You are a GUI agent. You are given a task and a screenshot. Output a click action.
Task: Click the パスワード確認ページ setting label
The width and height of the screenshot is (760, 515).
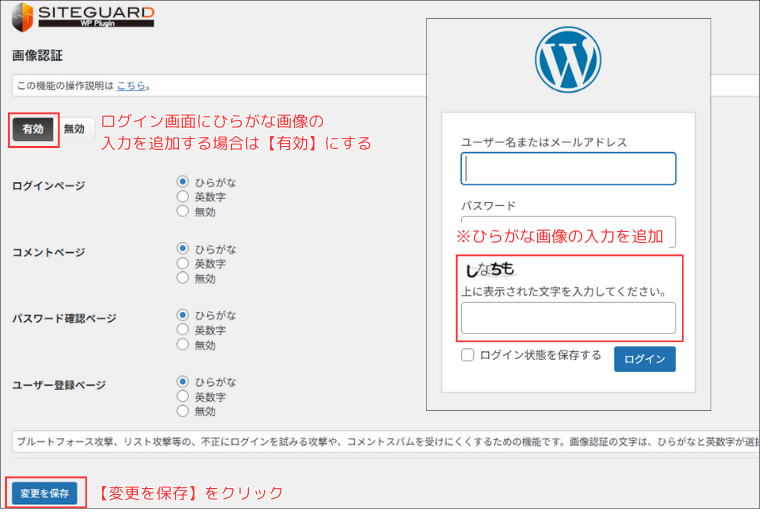64,319
